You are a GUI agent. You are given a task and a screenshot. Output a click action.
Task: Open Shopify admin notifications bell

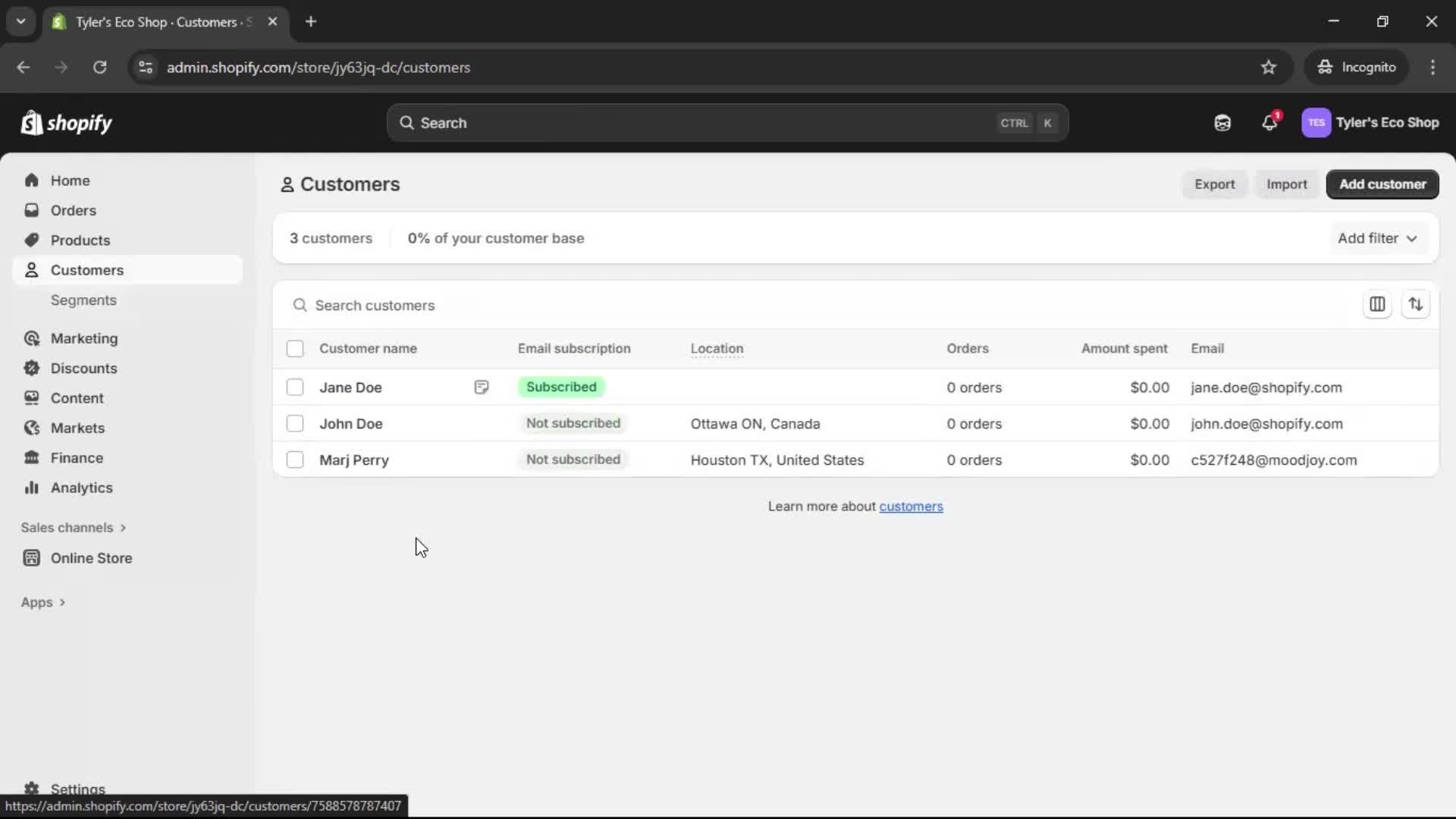click(1270, 122)
